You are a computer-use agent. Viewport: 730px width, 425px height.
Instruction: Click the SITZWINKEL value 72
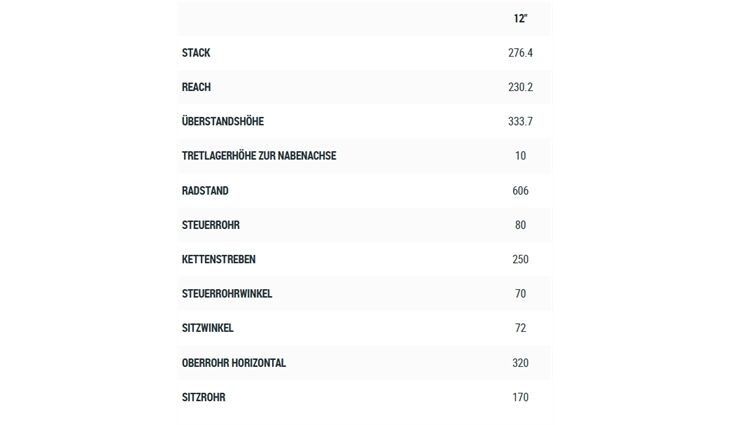pos(520,328)
